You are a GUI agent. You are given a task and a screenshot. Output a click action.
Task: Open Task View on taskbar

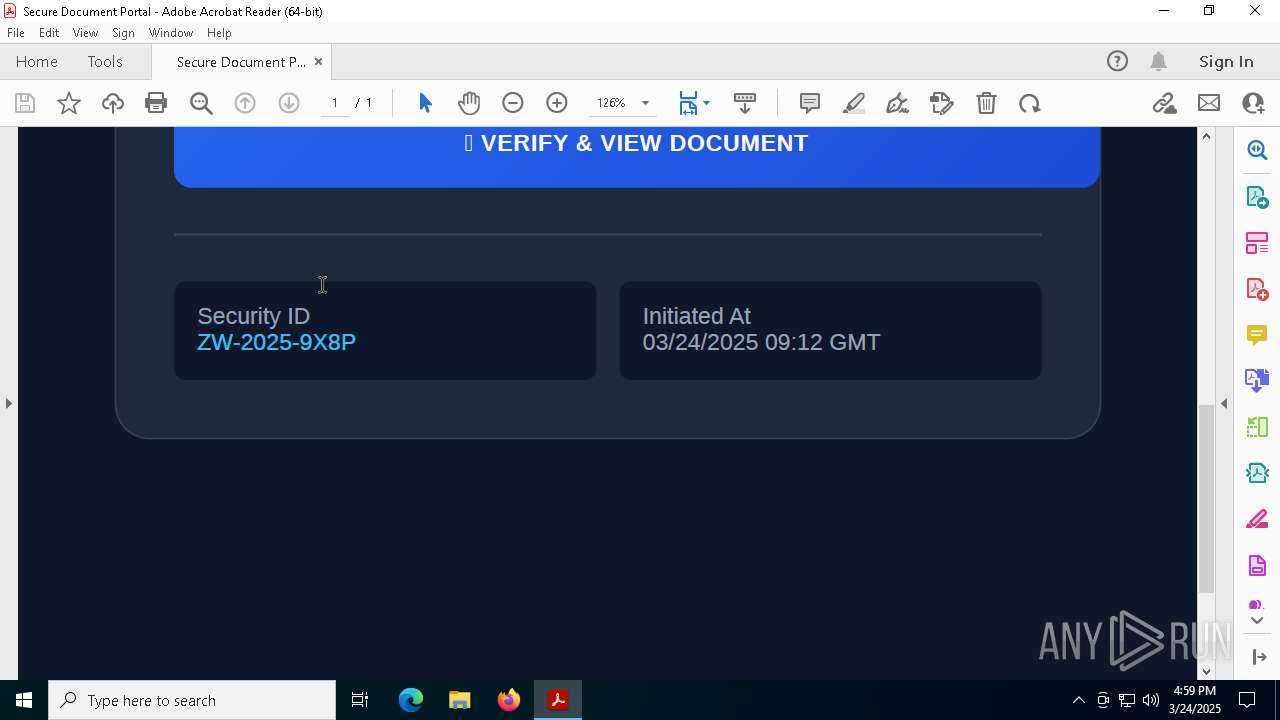360,700
